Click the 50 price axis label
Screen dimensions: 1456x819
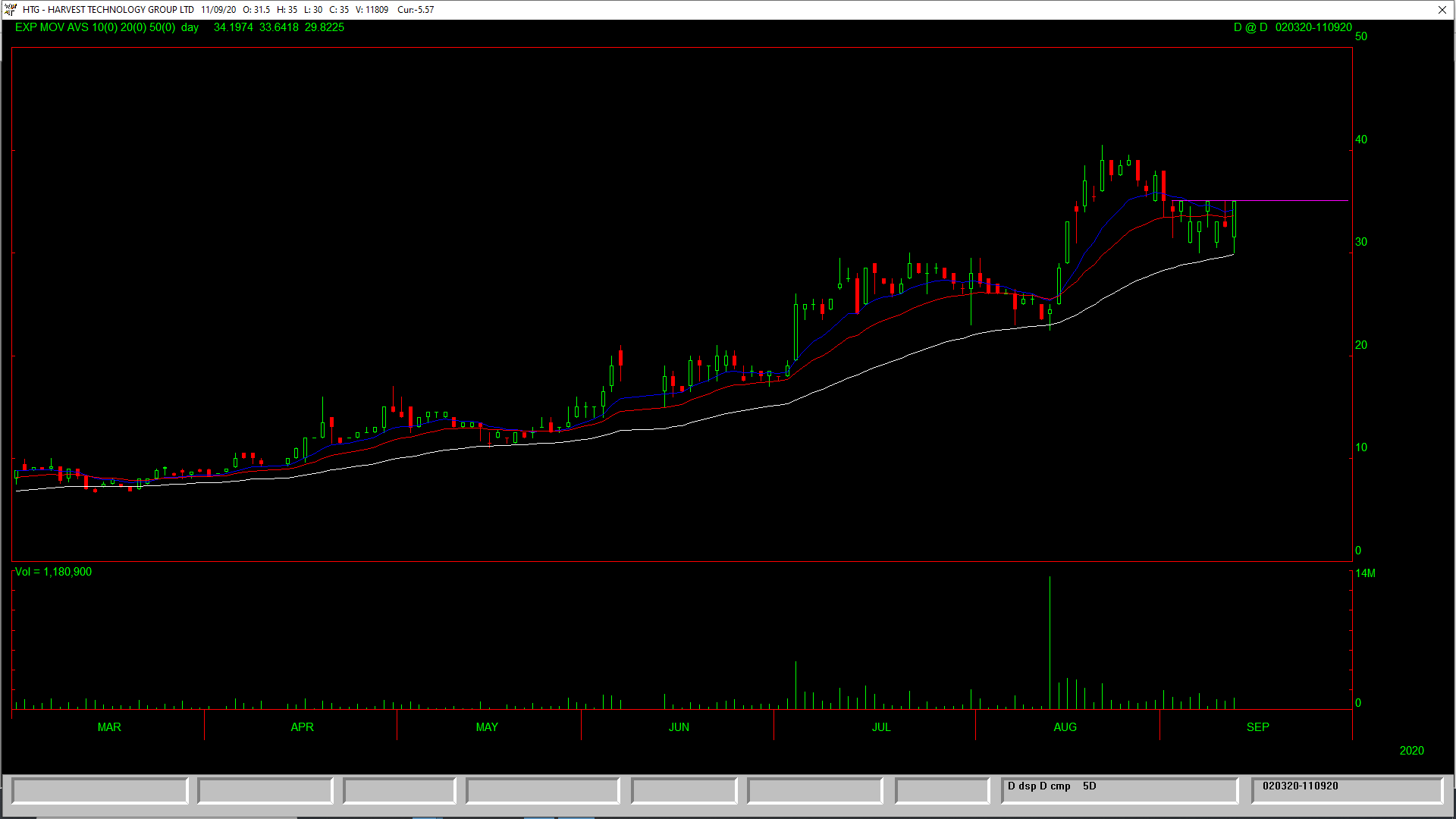pos(1361,36)
